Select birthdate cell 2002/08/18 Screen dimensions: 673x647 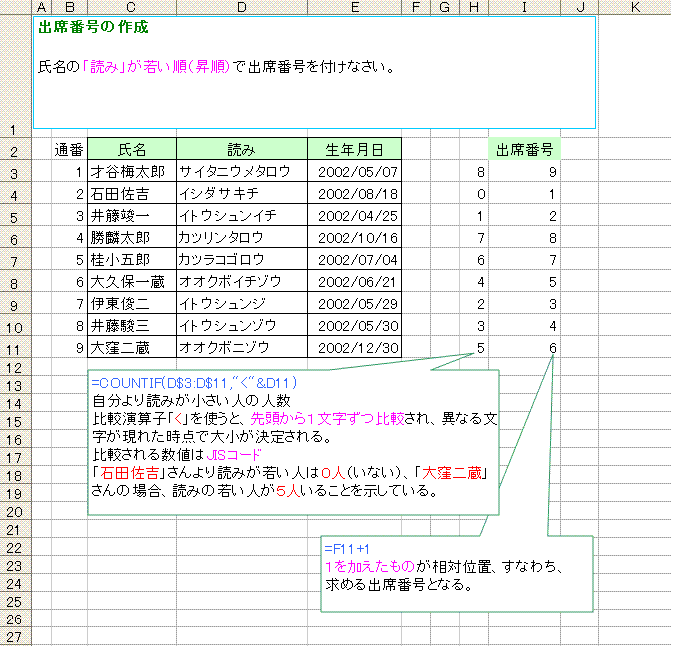click(355, 193)
